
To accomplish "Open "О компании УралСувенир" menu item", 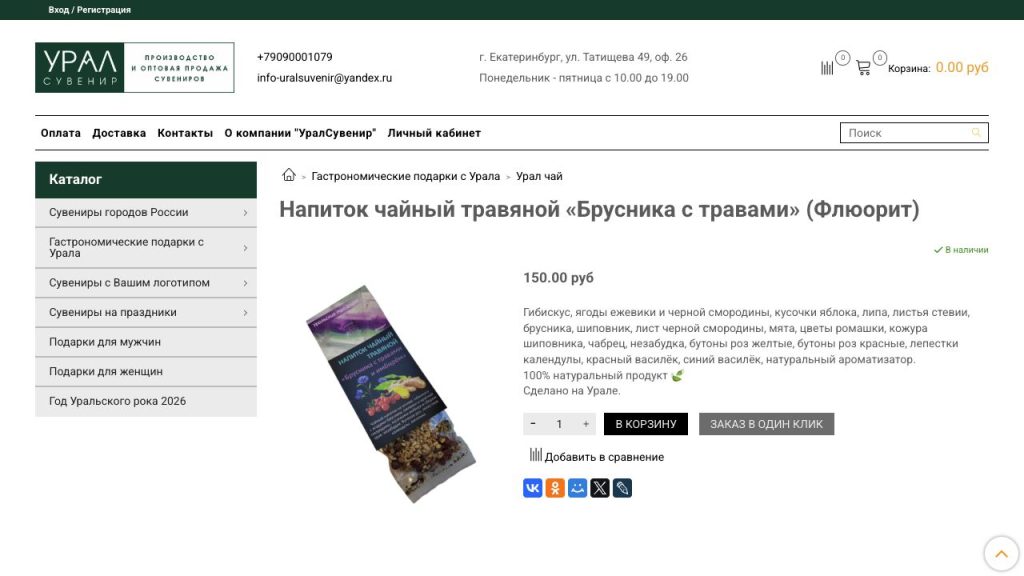I will (300, 133).
